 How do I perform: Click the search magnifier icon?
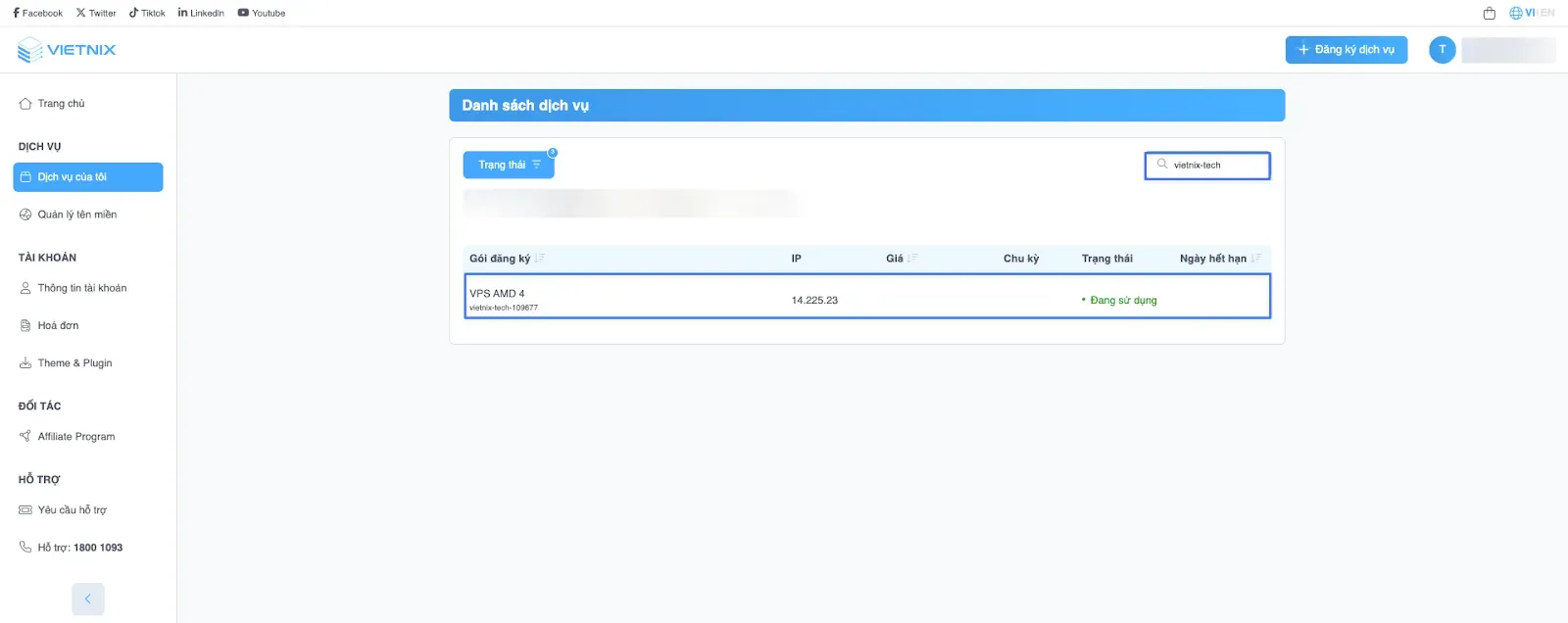[1162, 165]
